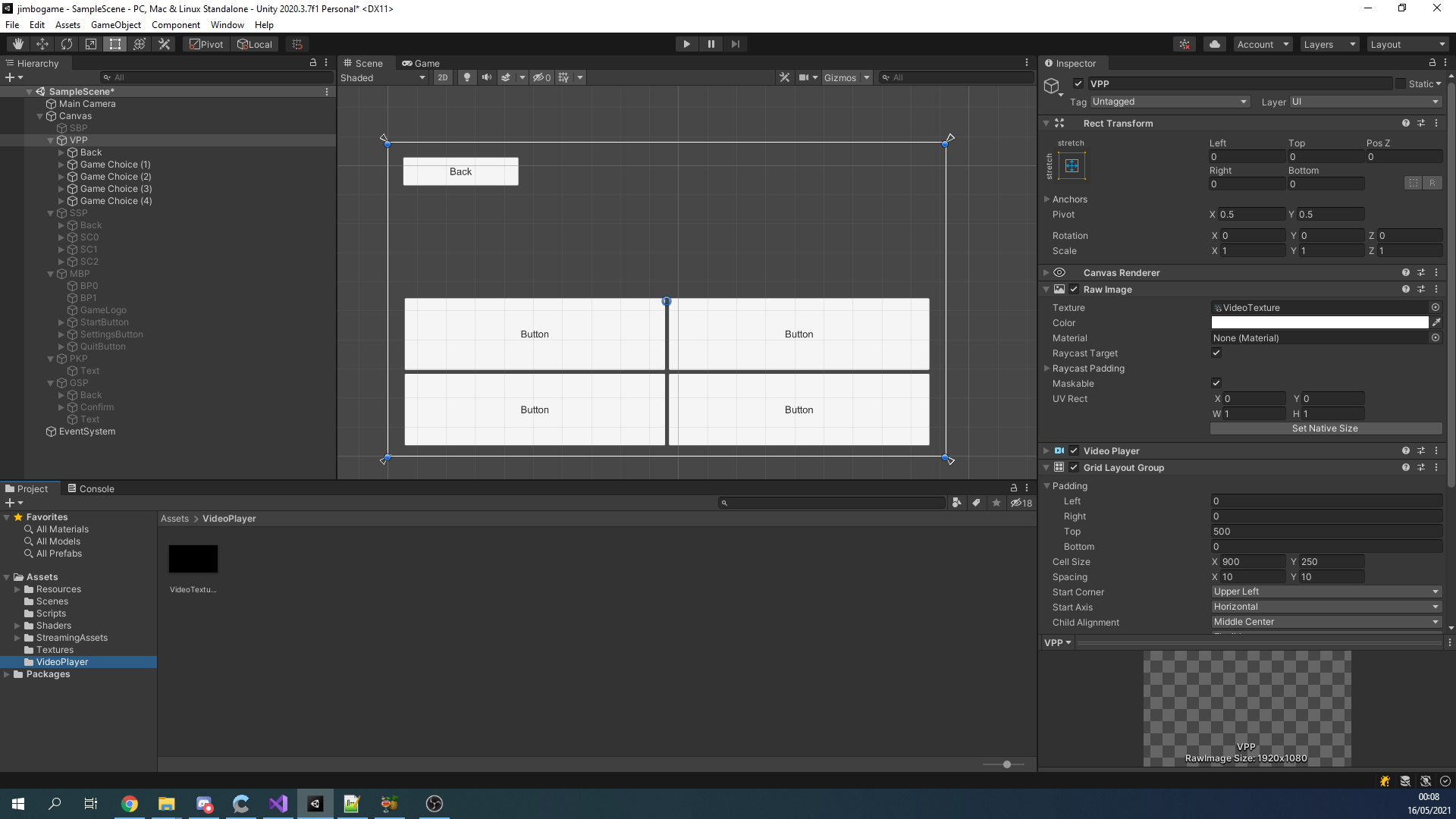The image size is (1456, 819).
Task: Toggle the Static checkbox
Action: 1401,83
